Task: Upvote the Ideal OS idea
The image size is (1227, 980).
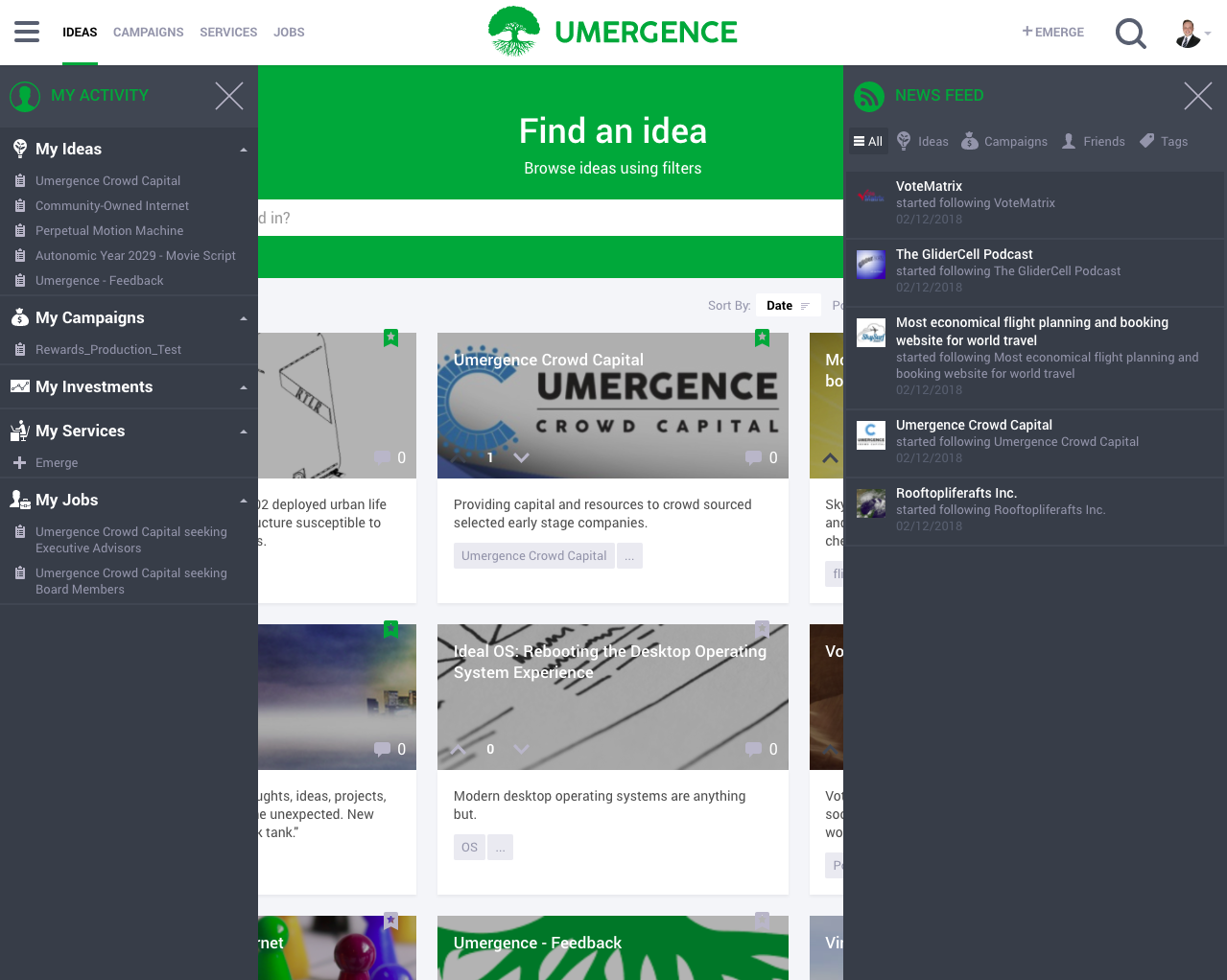Action: [x=457, y=749]
